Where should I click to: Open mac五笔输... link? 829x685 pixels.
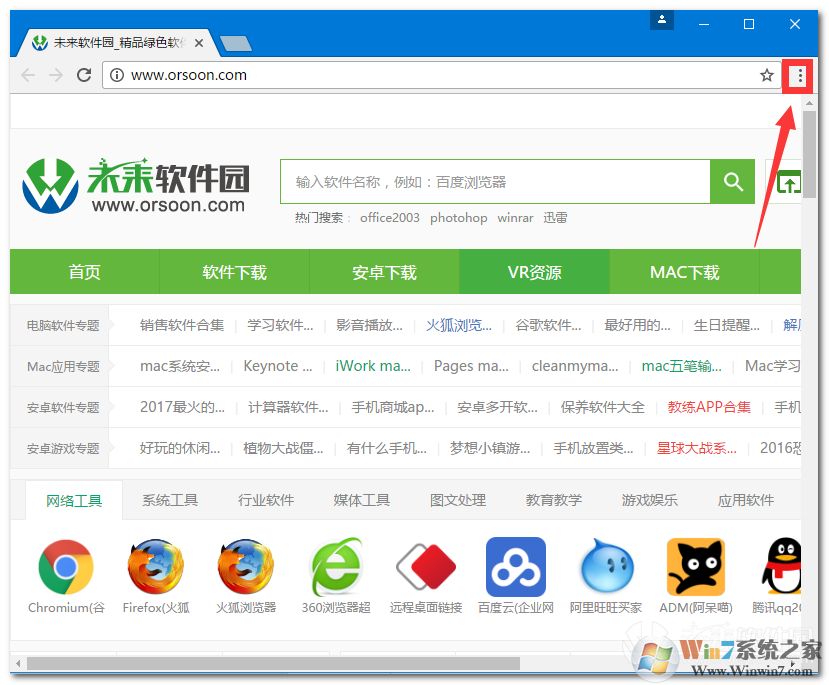(681, 366)
